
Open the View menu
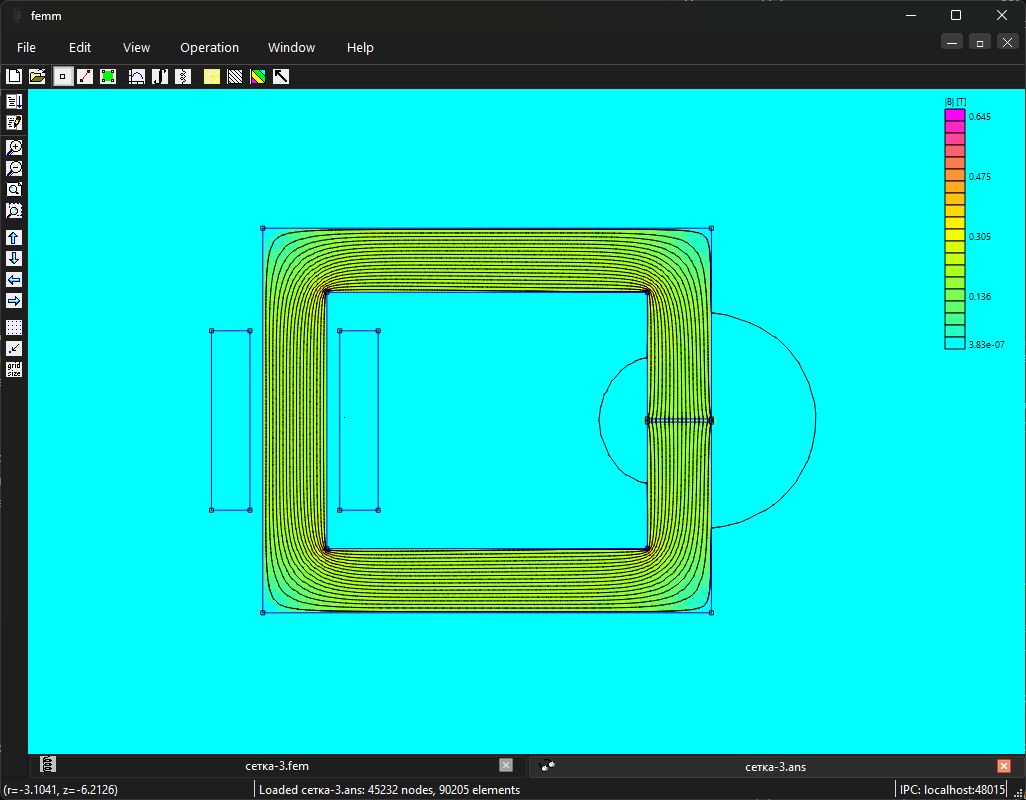pyautogui.click(x=136, y=48)
